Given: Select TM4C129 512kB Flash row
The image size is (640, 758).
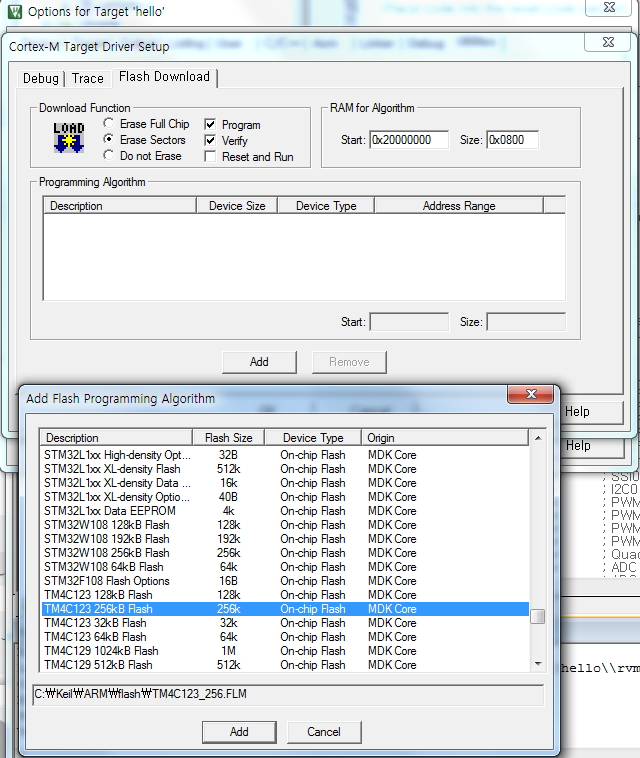Looking at the screenshot, I should tap(285, 665).
